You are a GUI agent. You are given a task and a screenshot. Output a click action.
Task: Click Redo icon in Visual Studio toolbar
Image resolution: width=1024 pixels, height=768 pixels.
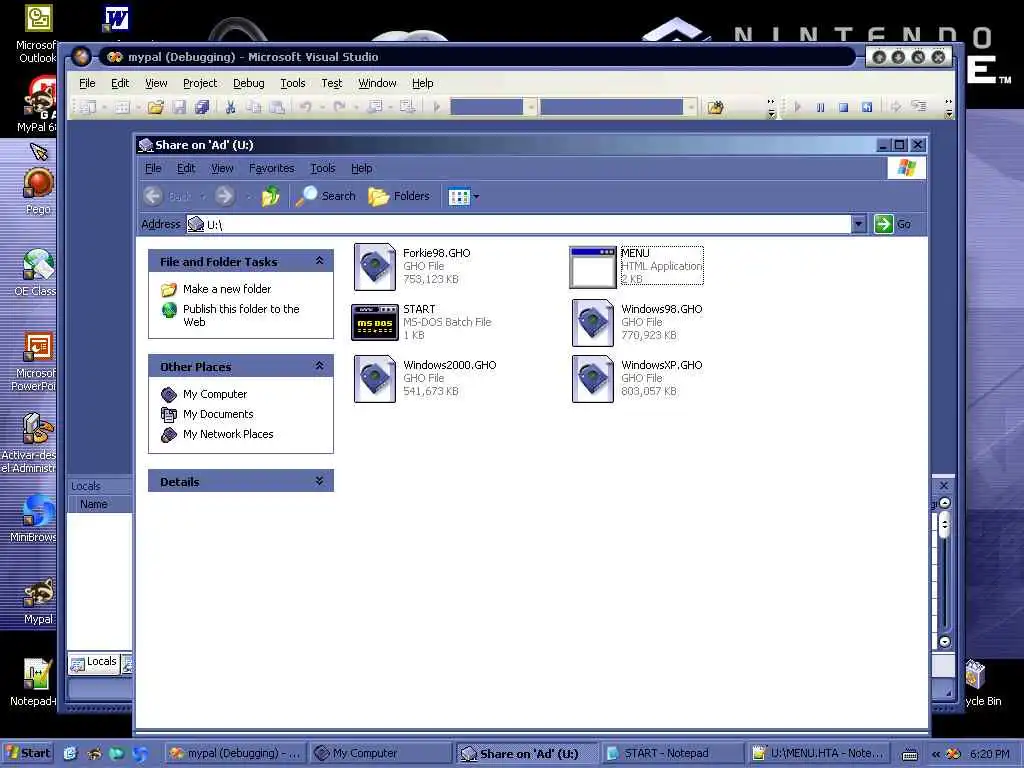click(339, 106)
